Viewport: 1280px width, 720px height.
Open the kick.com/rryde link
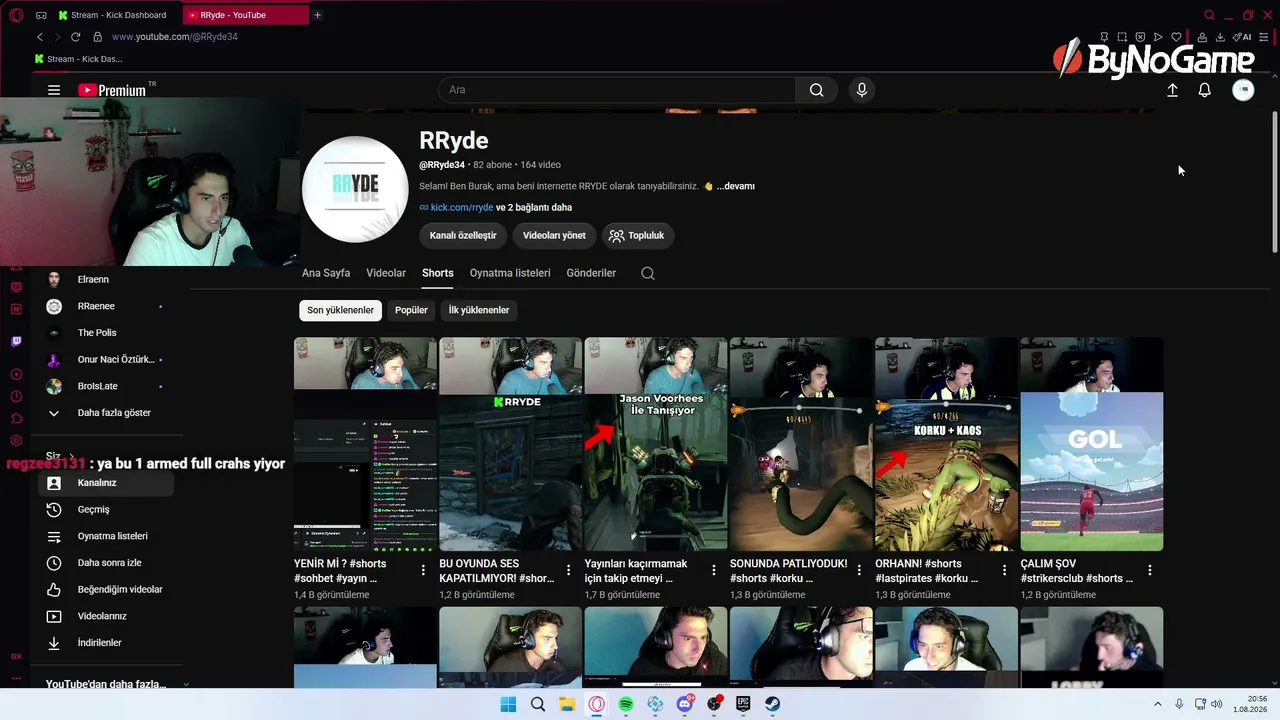(462, 208)
